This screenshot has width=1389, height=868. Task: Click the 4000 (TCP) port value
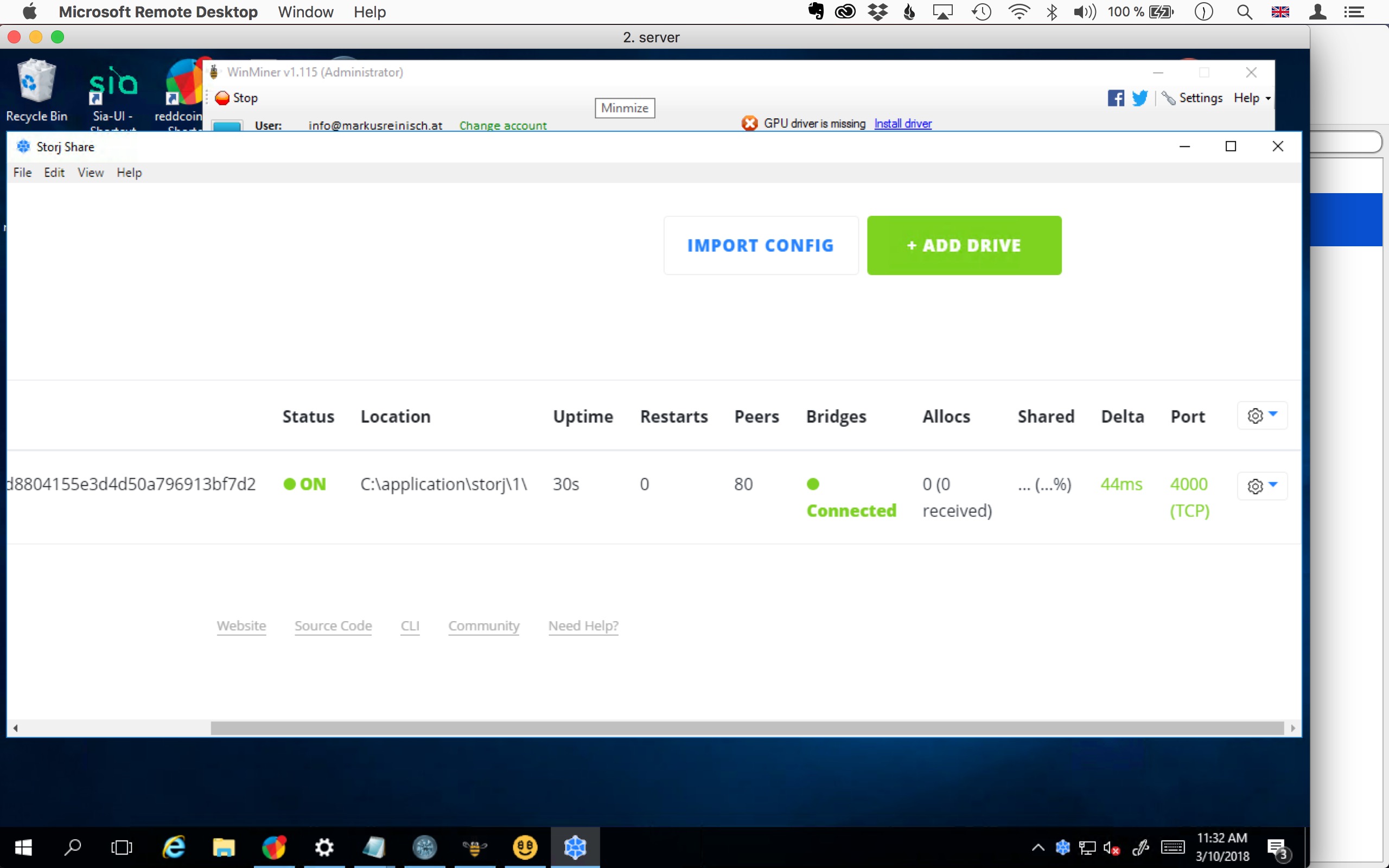1189,497
